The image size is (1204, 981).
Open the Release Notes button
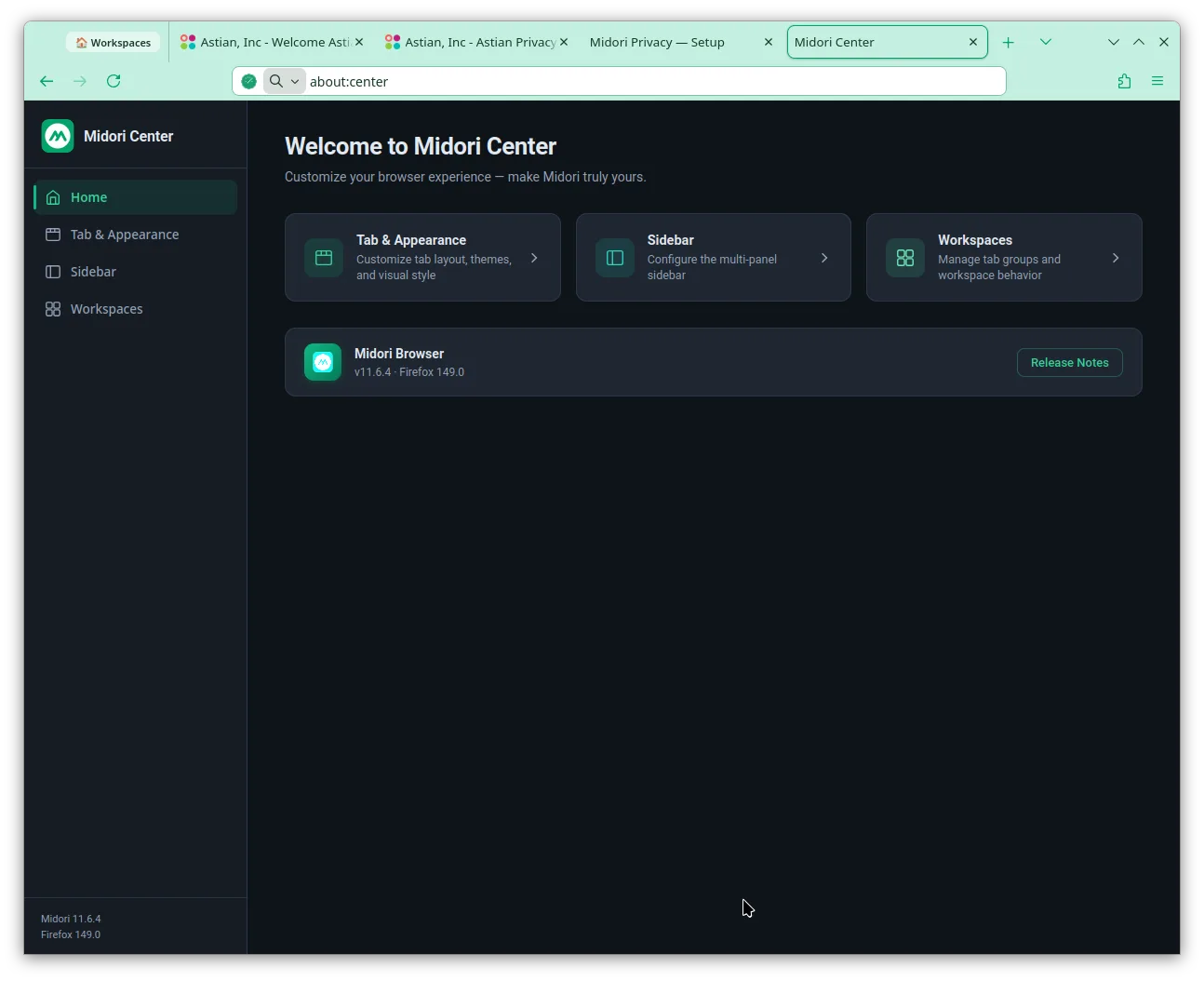(1070, 362)
